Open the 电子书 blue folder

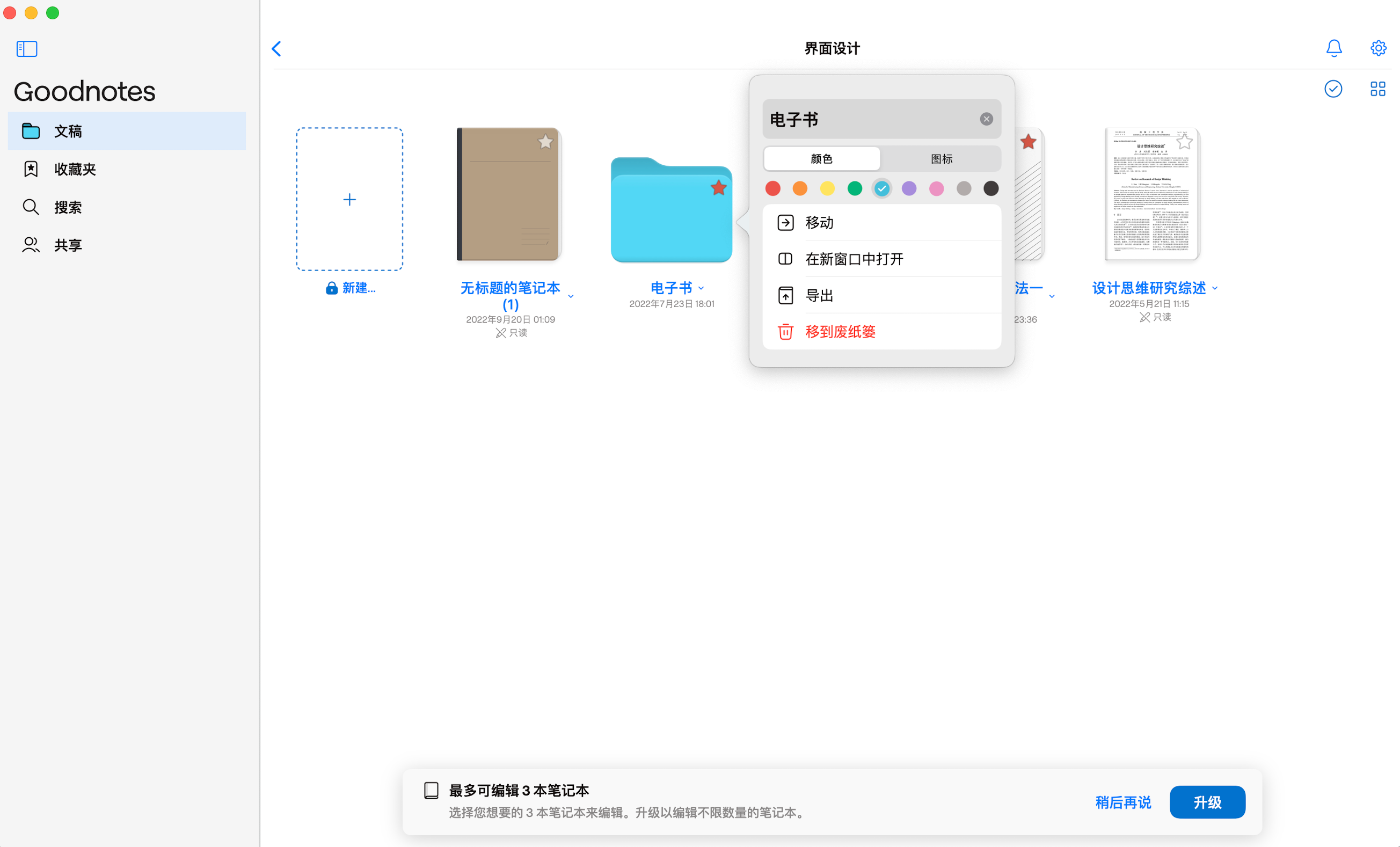(x=671, y=210)
